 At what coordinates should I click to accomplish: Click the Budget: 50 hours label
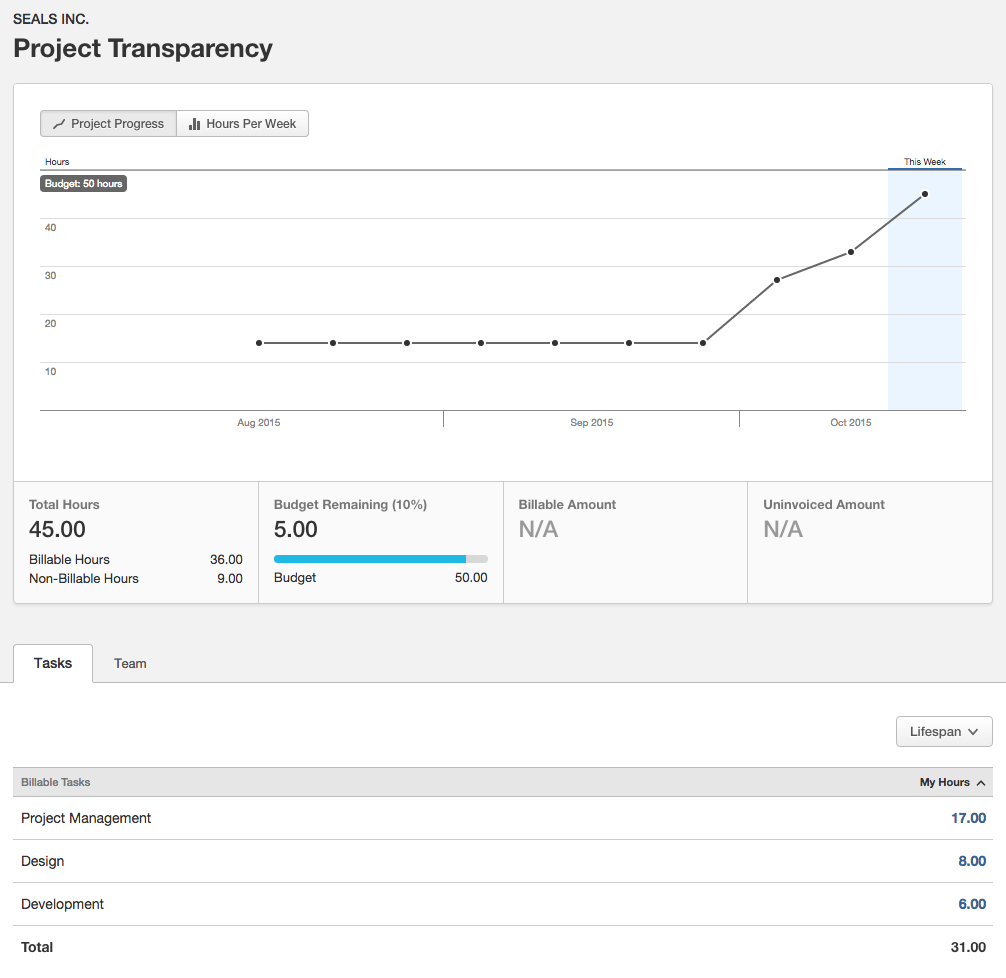(x=83, y=184)
